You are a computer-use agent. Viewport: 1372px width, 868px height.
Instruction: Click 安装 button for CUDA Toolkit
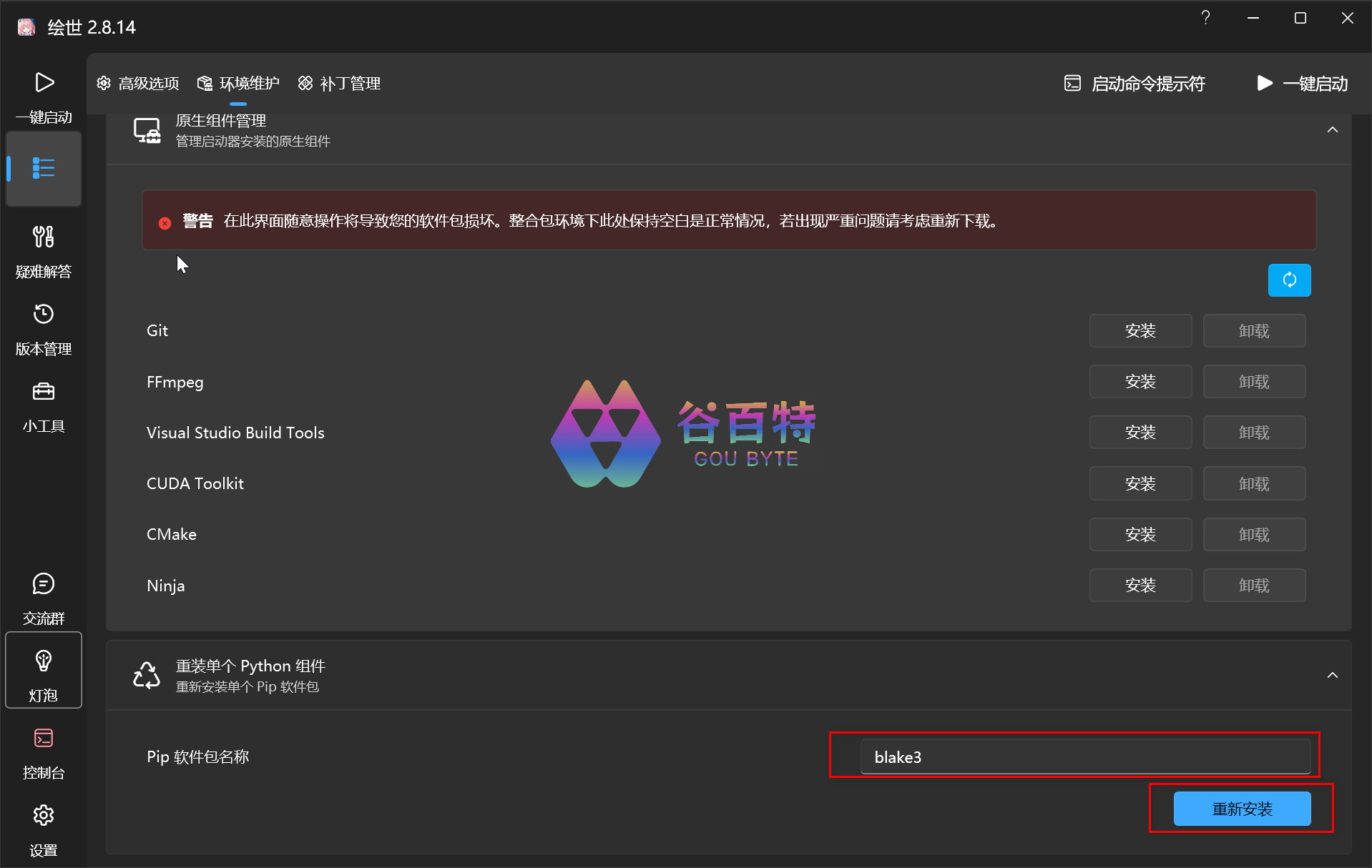click(x=1140, y=484)
